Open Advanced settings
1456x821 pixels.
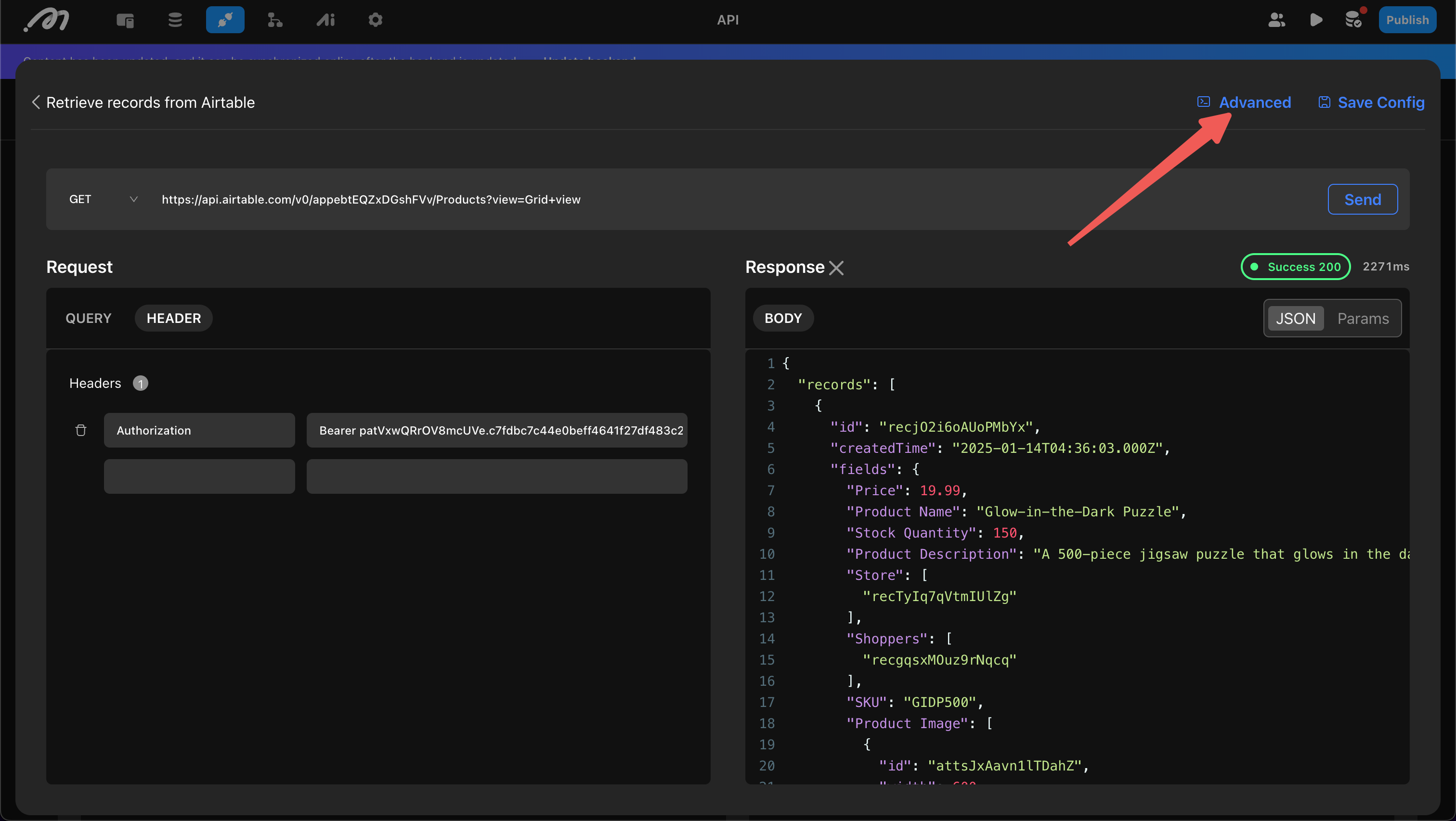pos(1244,103)
